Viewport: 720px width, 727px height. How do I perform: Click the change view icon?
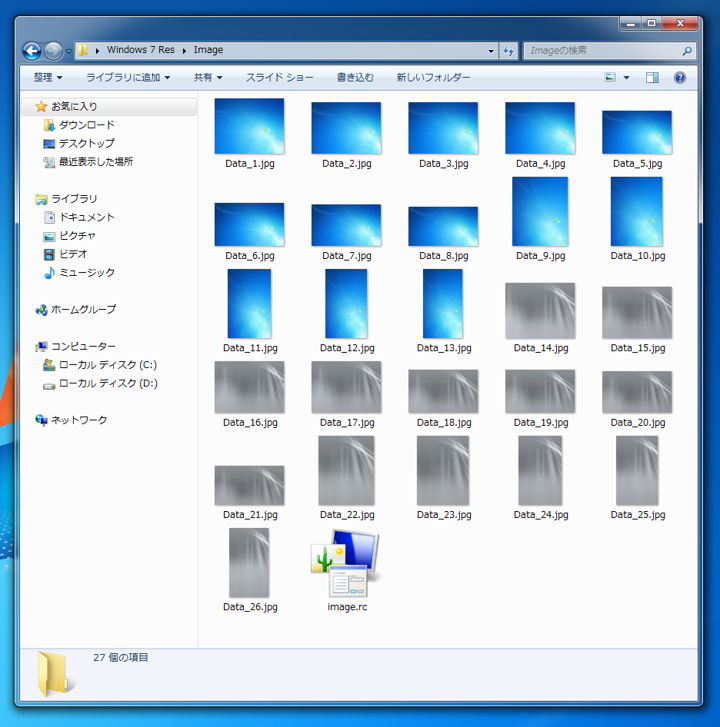(610, 77)
